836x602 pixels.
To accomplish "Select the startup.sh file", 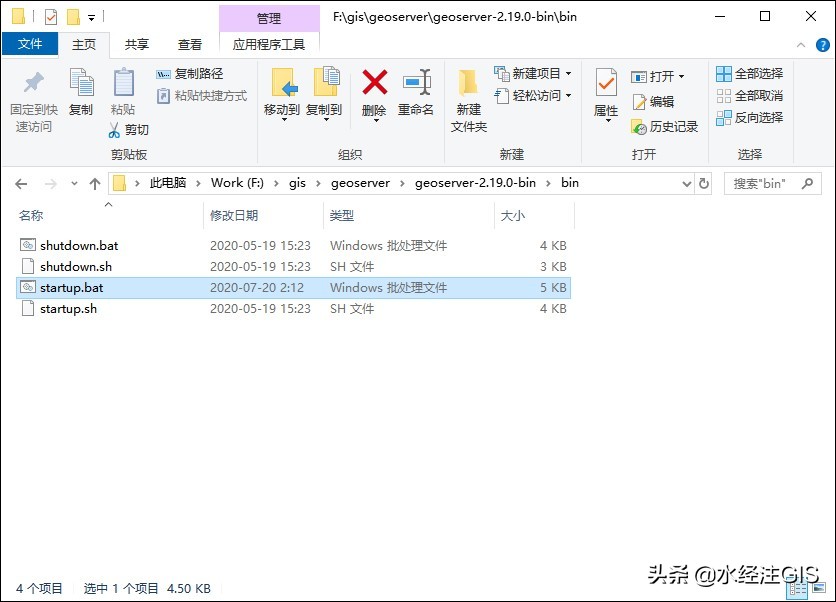I will 293,309.
